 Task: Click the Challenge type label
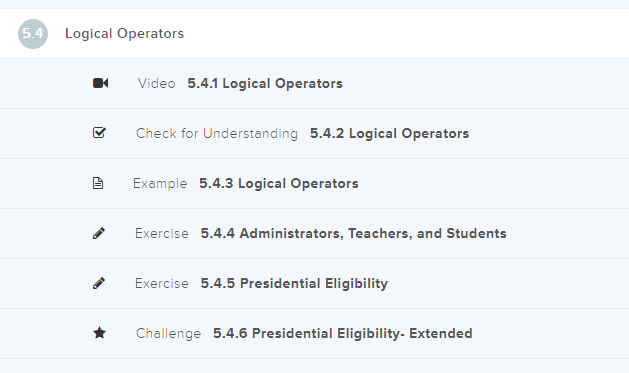point(168,333)
